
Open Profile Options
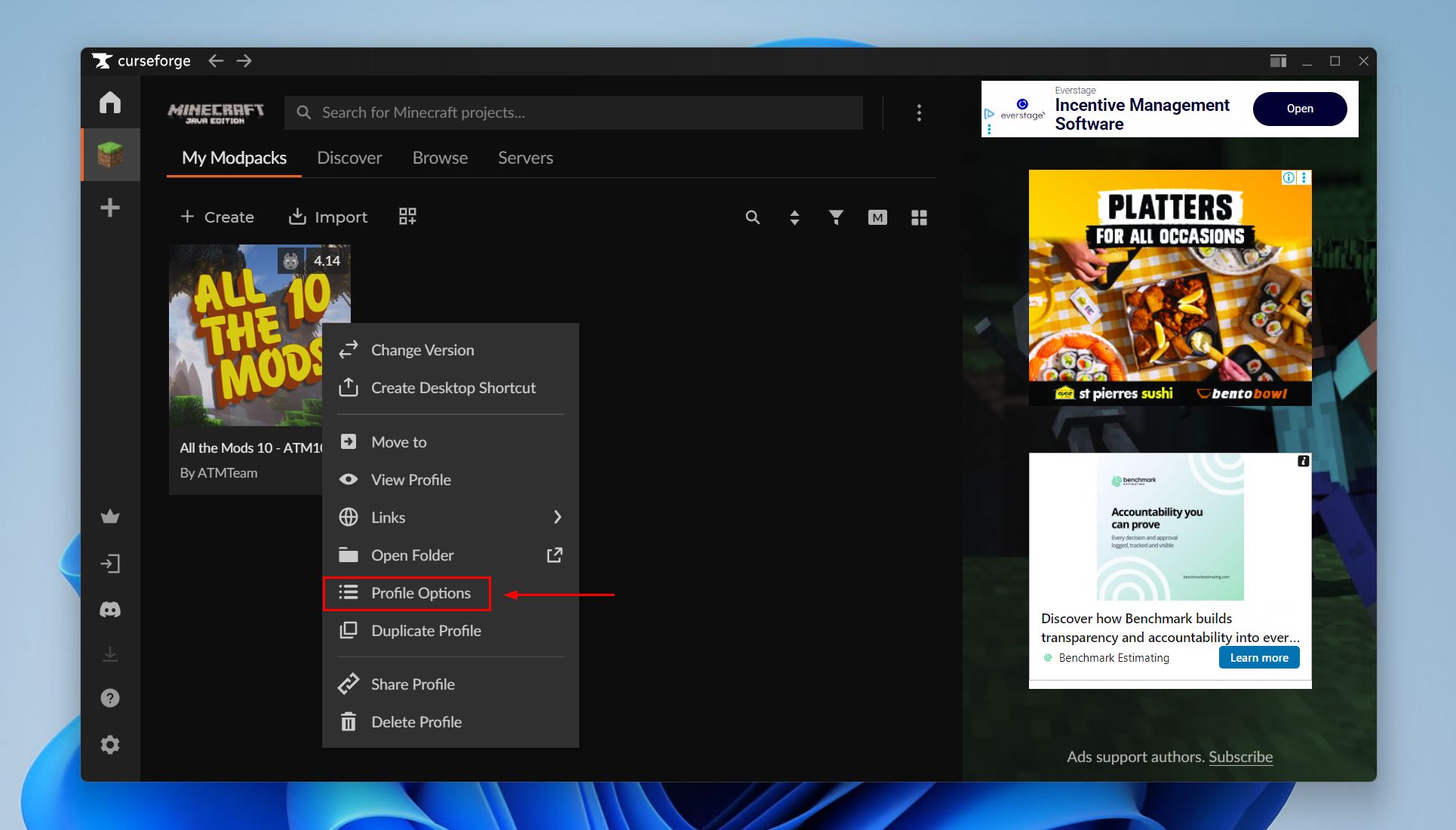coord(407,593)
